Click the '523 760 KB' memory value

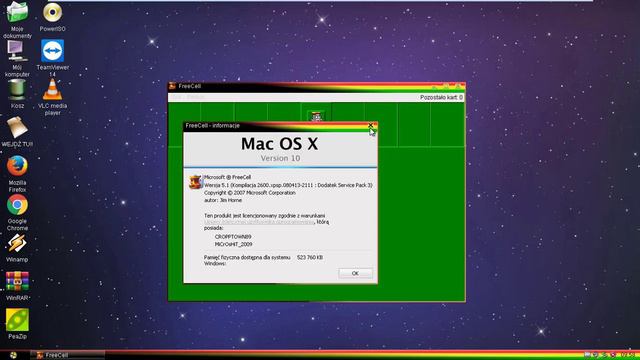click(x=310, y=257)
